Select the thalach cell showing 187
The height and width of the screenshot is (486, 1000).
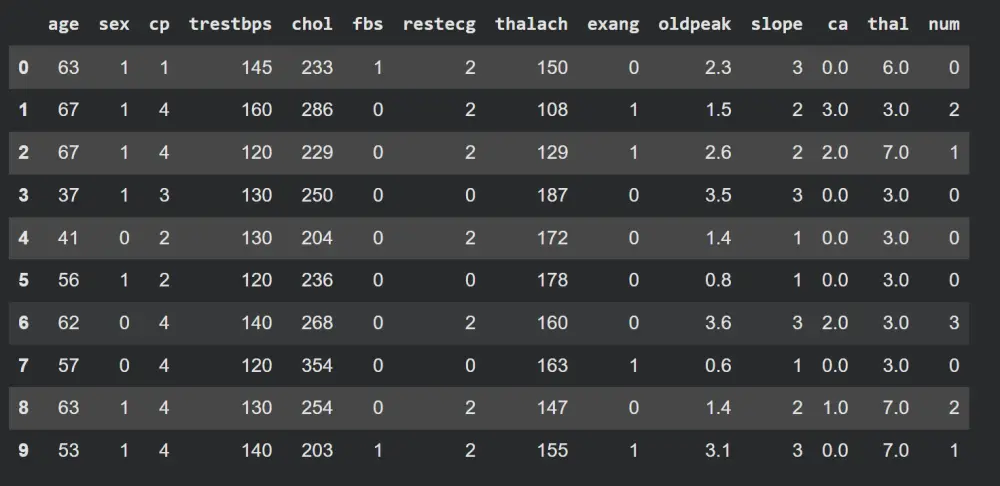pos(551,195)
